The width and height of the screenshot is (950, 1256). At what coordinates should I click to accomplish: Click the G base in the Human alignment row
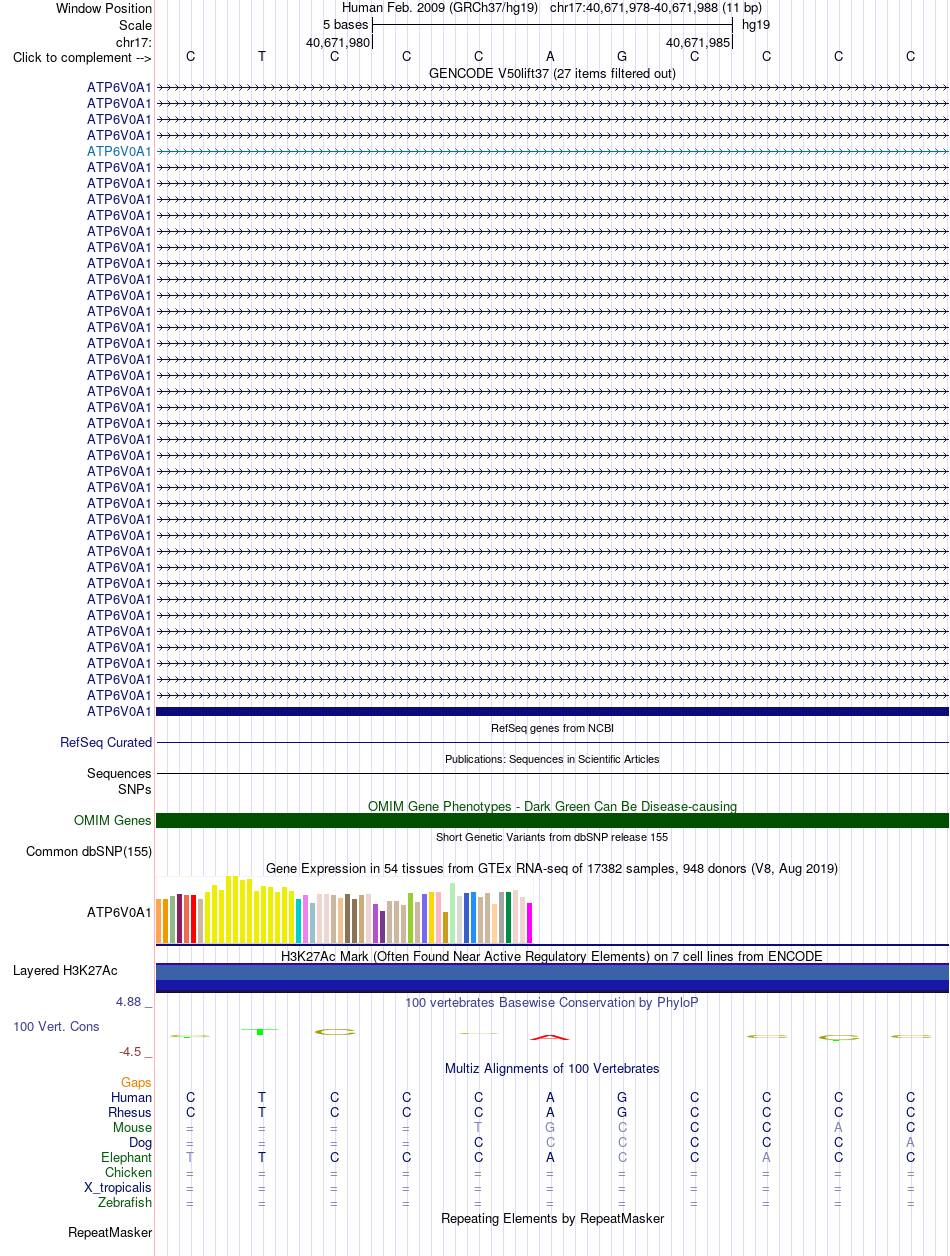622,1098
